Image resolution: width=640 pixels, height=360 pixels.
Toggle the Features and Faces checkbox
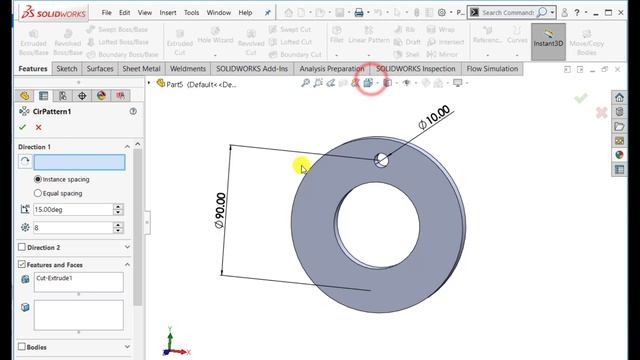click(22, 264)
